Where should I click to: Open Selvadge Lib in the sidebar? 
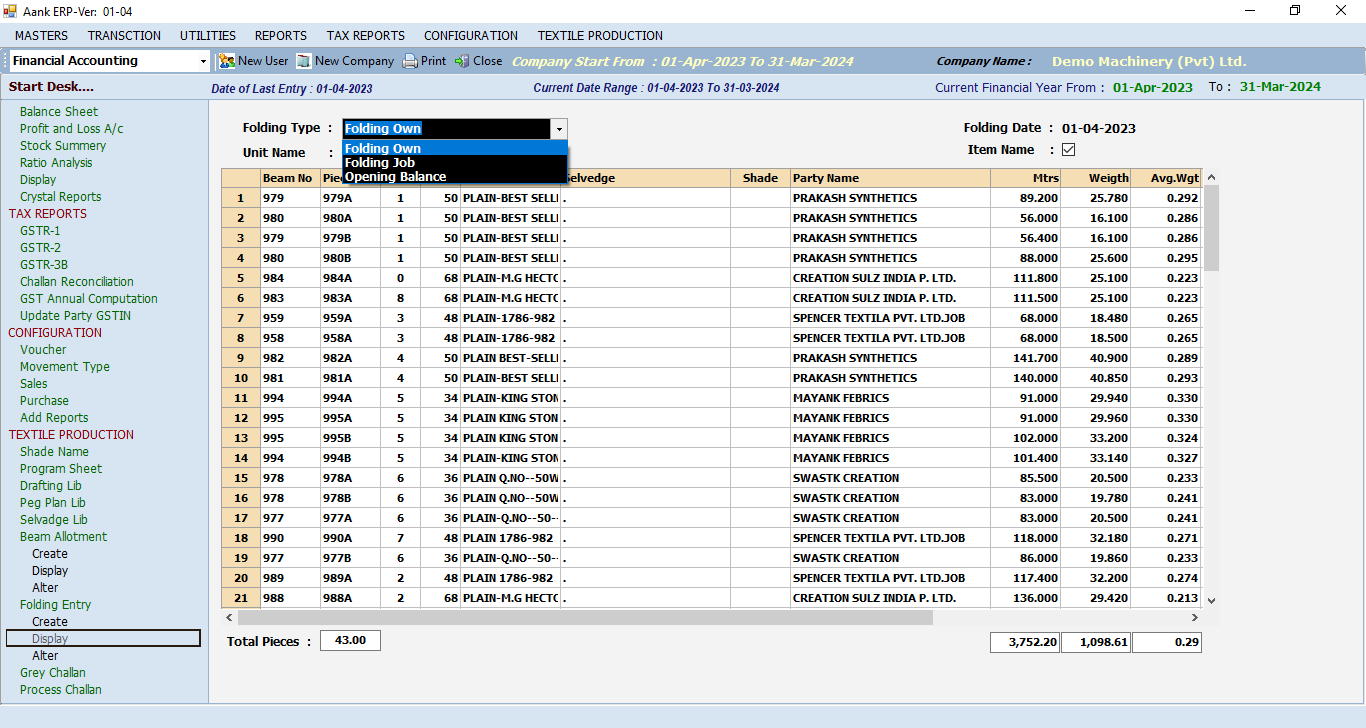54,520
